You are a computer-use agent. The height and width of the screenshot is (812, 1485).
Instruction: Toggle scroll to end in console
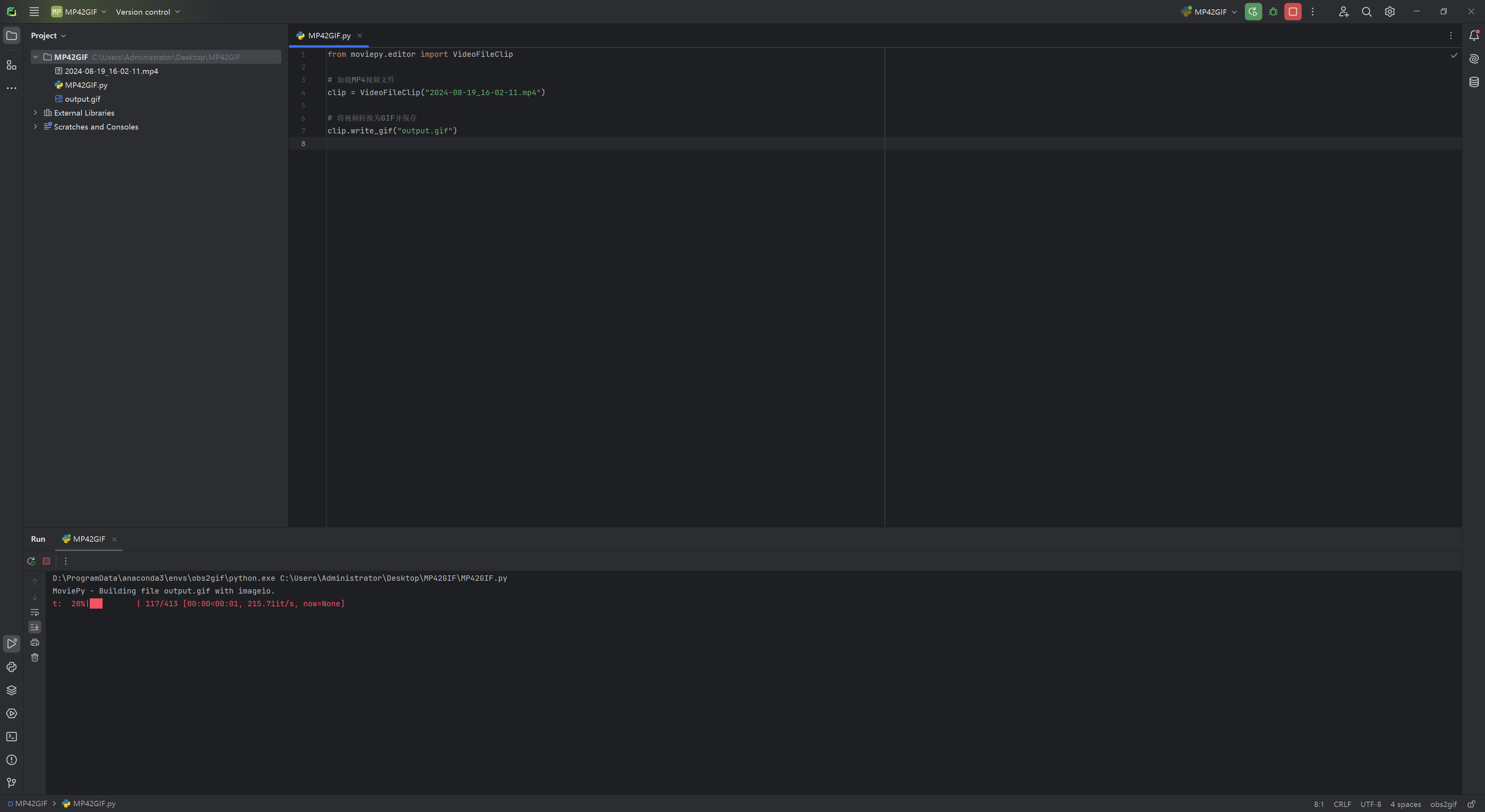(x=34, y=626)
